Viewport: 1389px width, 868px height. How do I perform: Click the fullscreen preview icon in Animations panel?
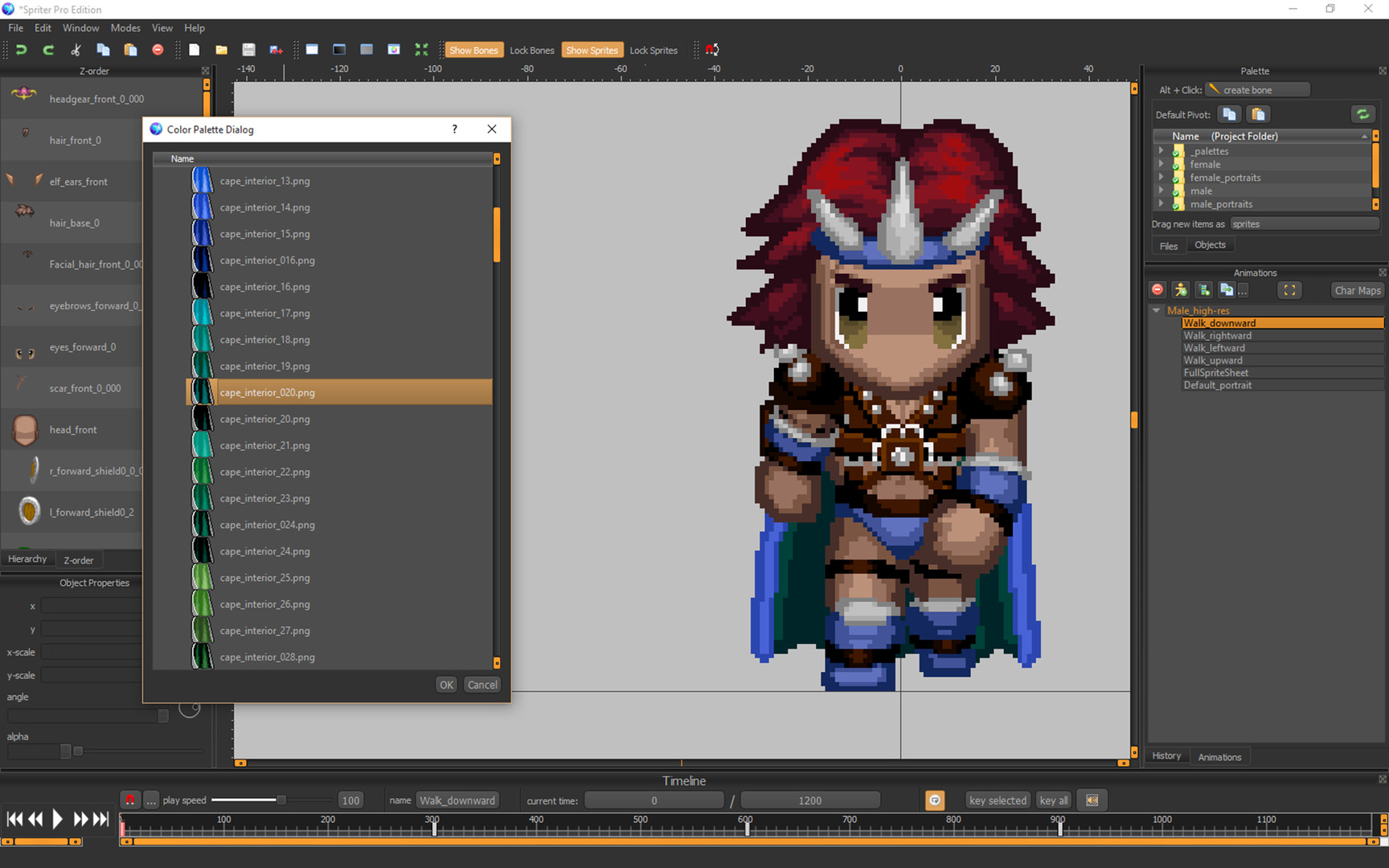coord(1289,290)
